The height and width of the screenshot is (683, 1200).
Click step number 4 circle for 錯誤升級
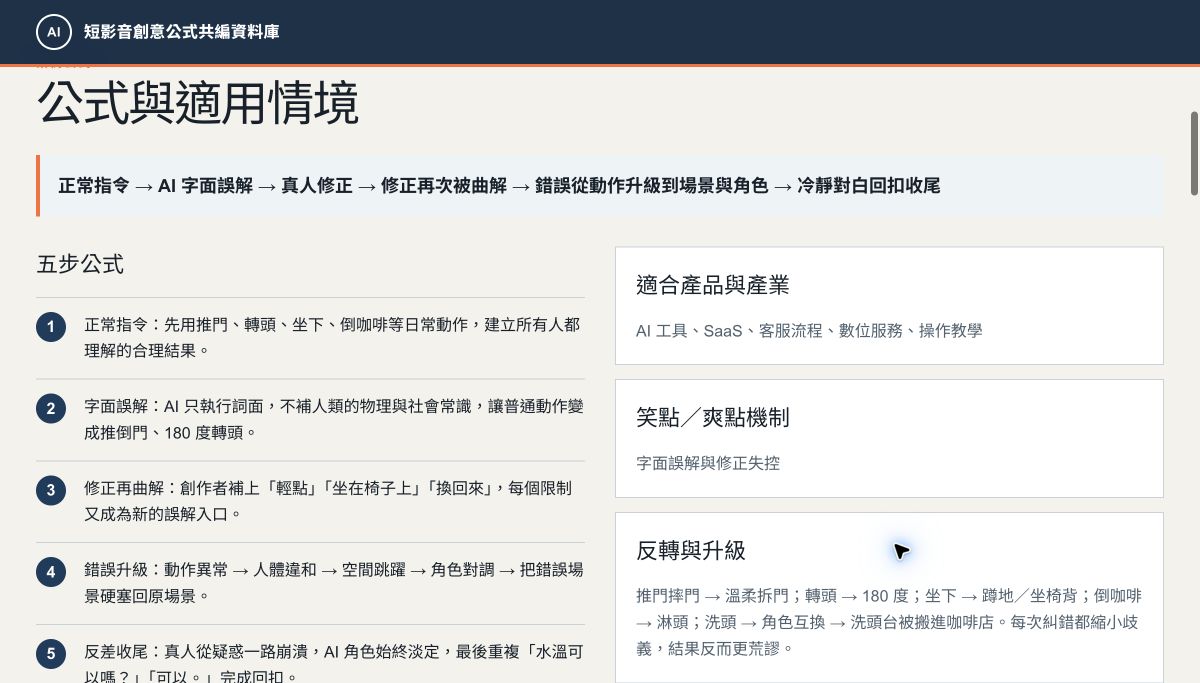(x=50, y=573)
